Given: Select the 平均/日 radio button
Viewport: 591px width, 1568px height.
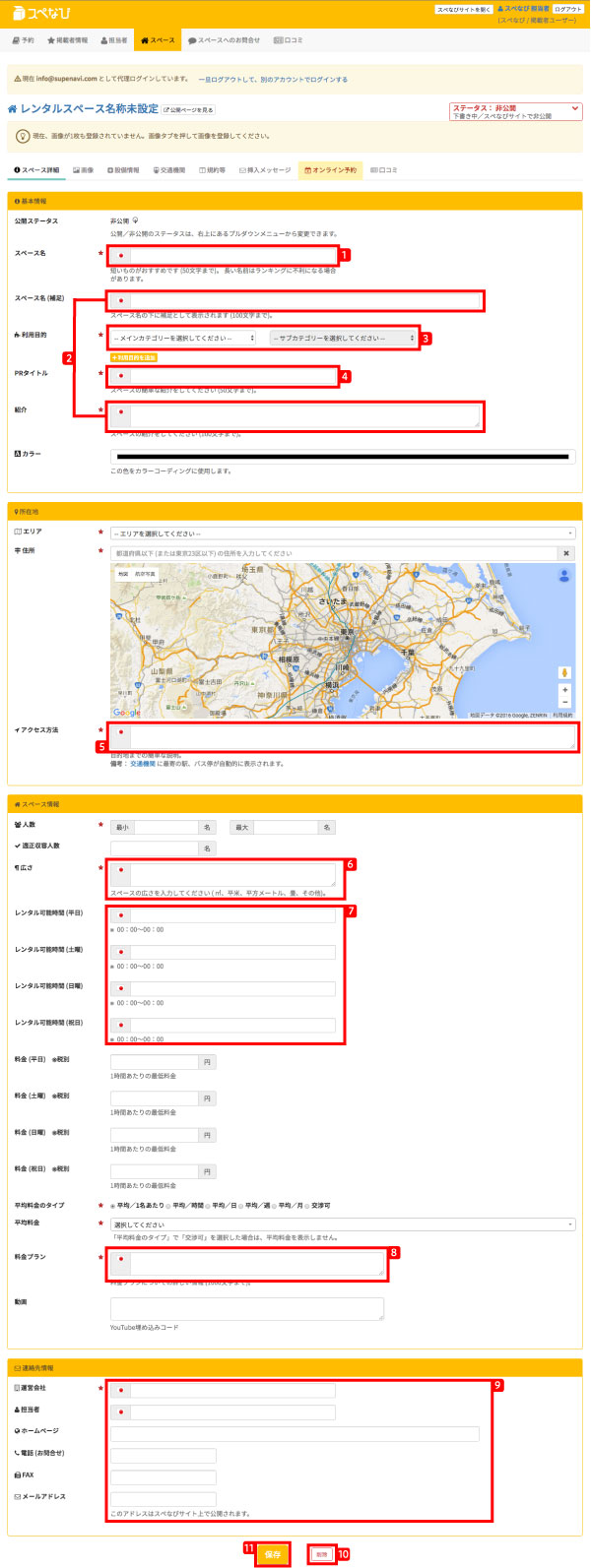Looking at the screenshot, I should coord(209,1205).
